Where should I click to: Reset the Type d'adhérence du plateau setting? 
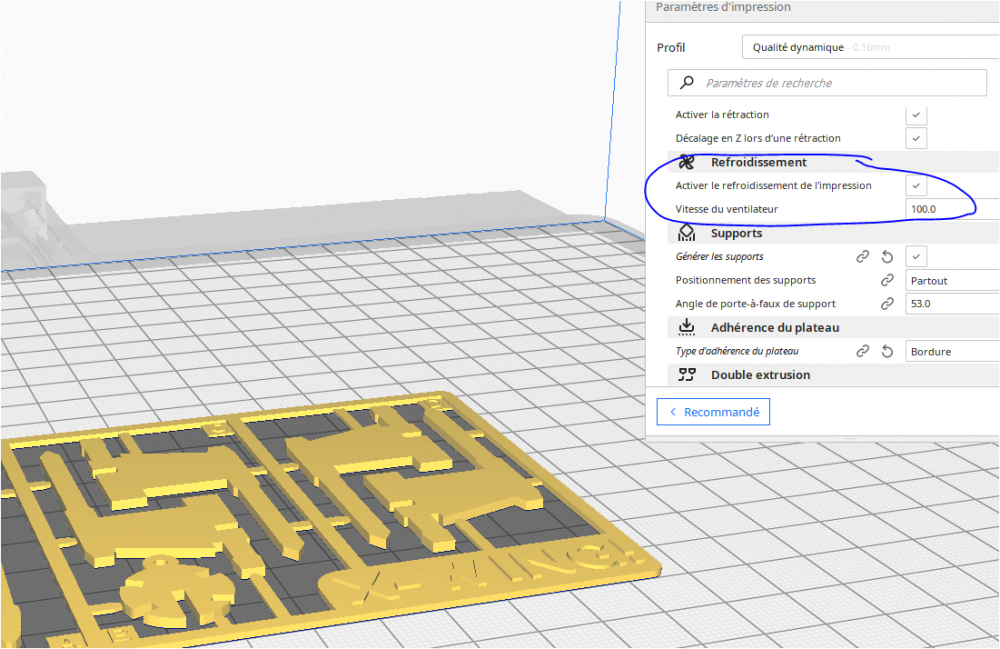887,351
